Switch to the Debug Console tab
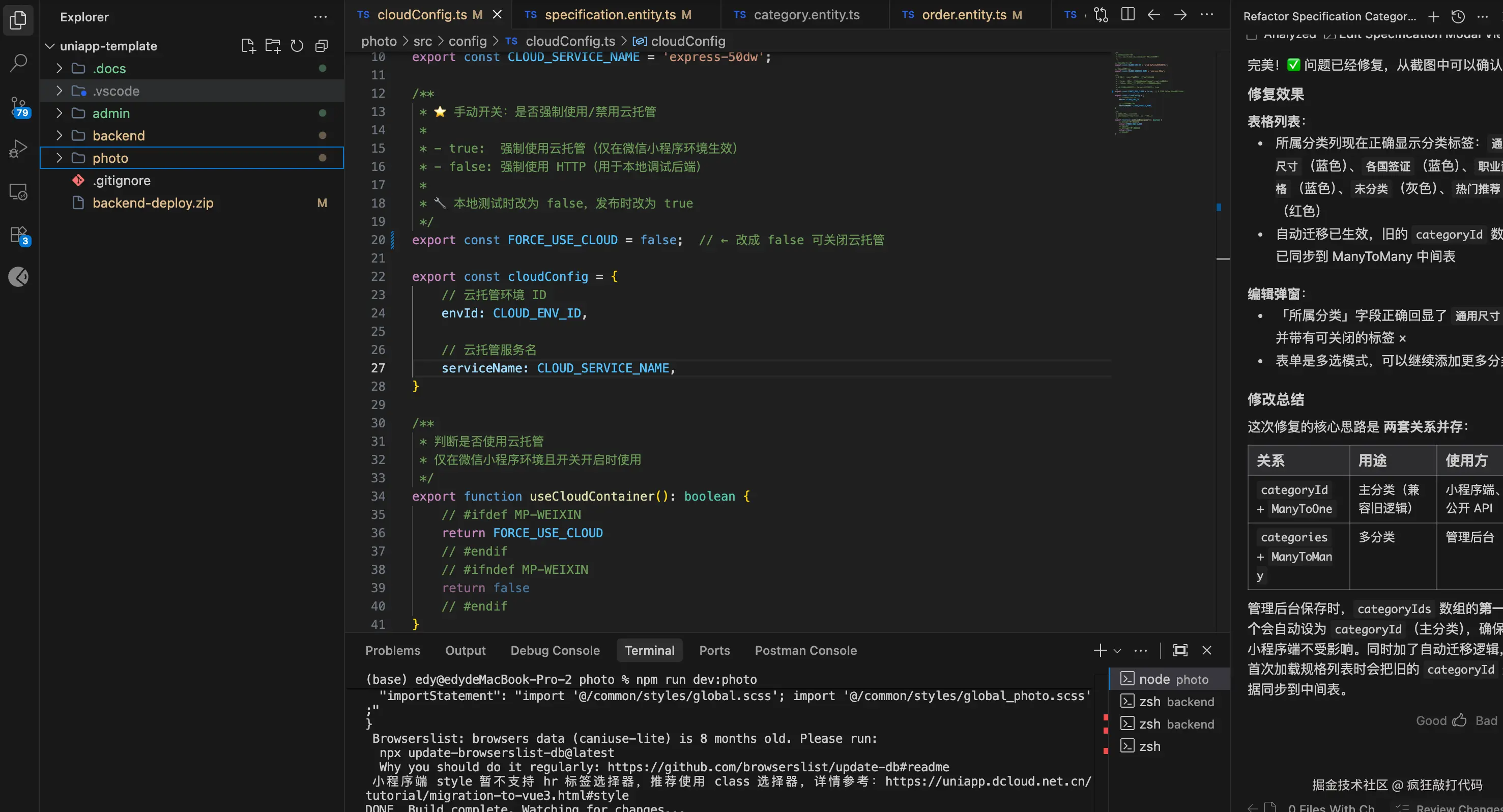 [554, 650]
